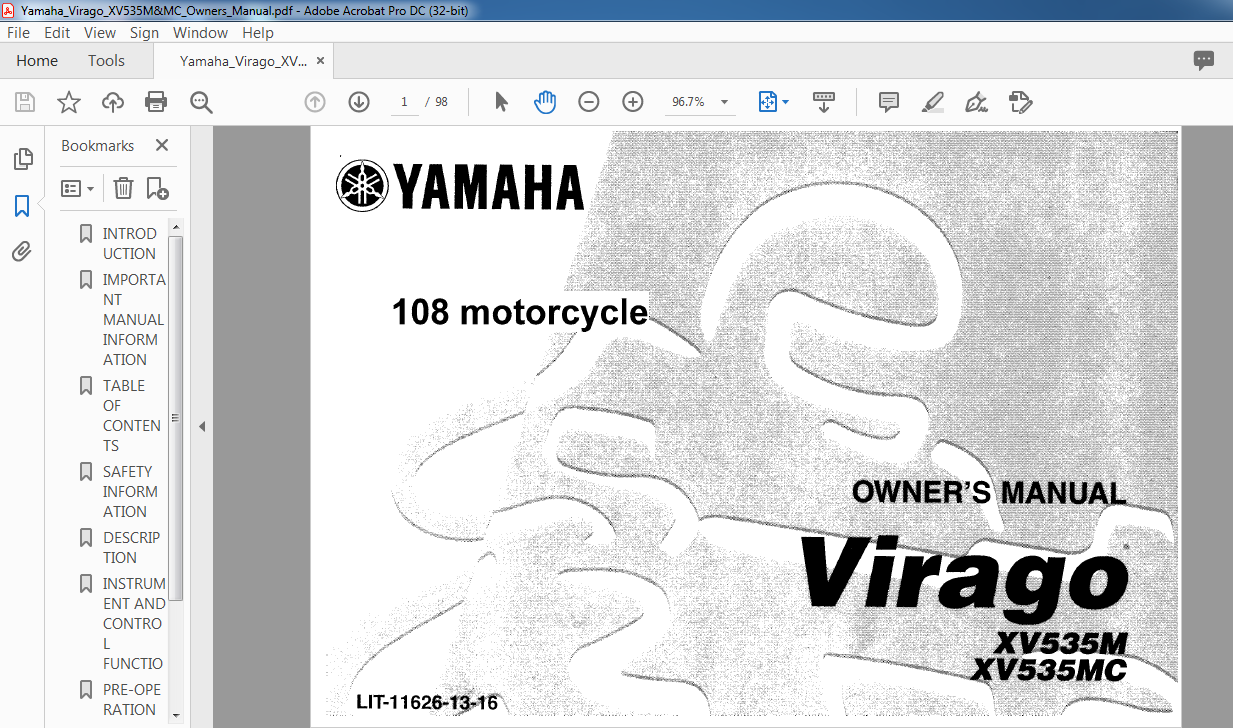Activate the hand pan tool

tap(545, 102)
